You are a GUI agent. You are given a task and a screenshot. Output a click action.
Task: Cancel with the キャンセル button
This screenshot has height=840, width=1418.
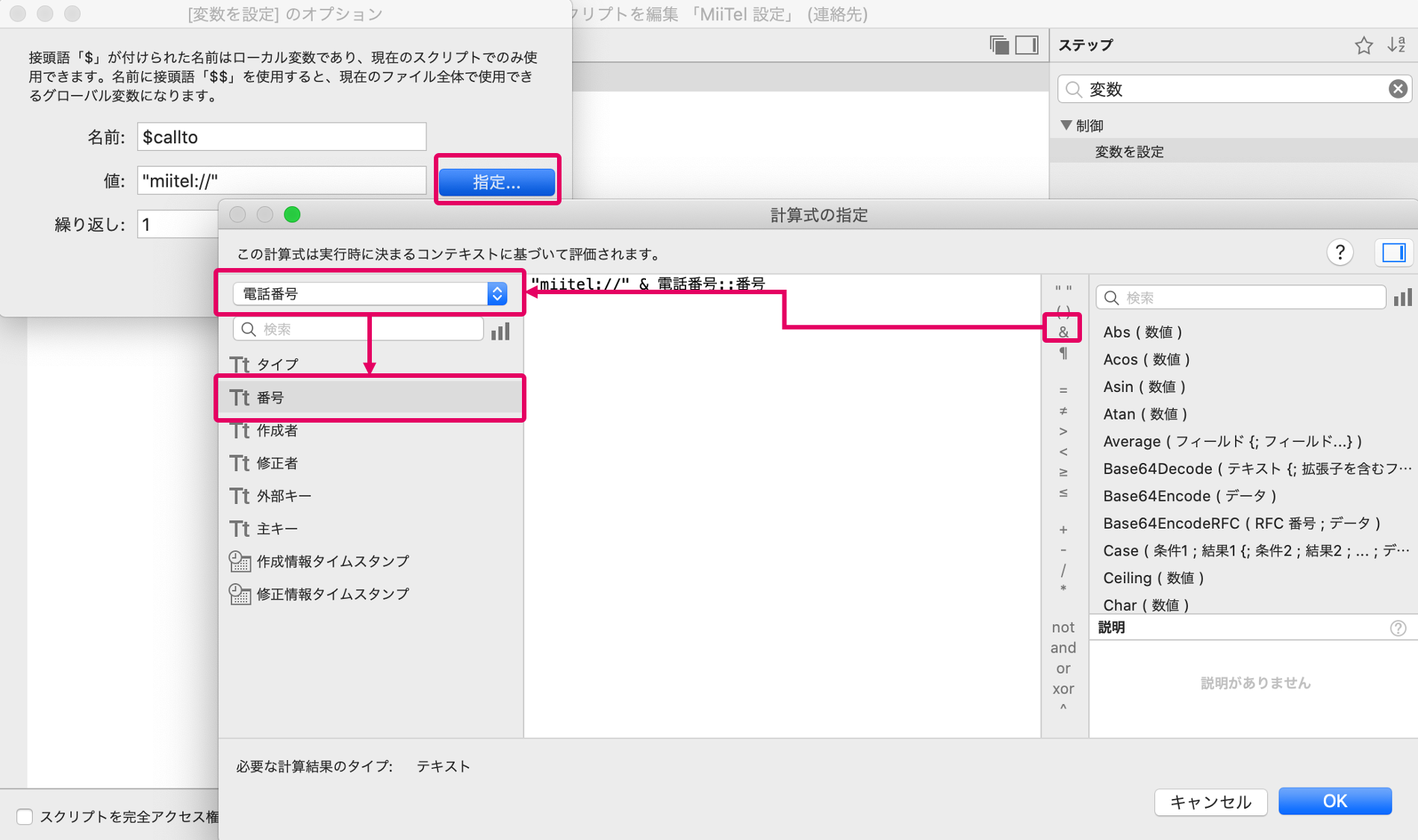1210,801
